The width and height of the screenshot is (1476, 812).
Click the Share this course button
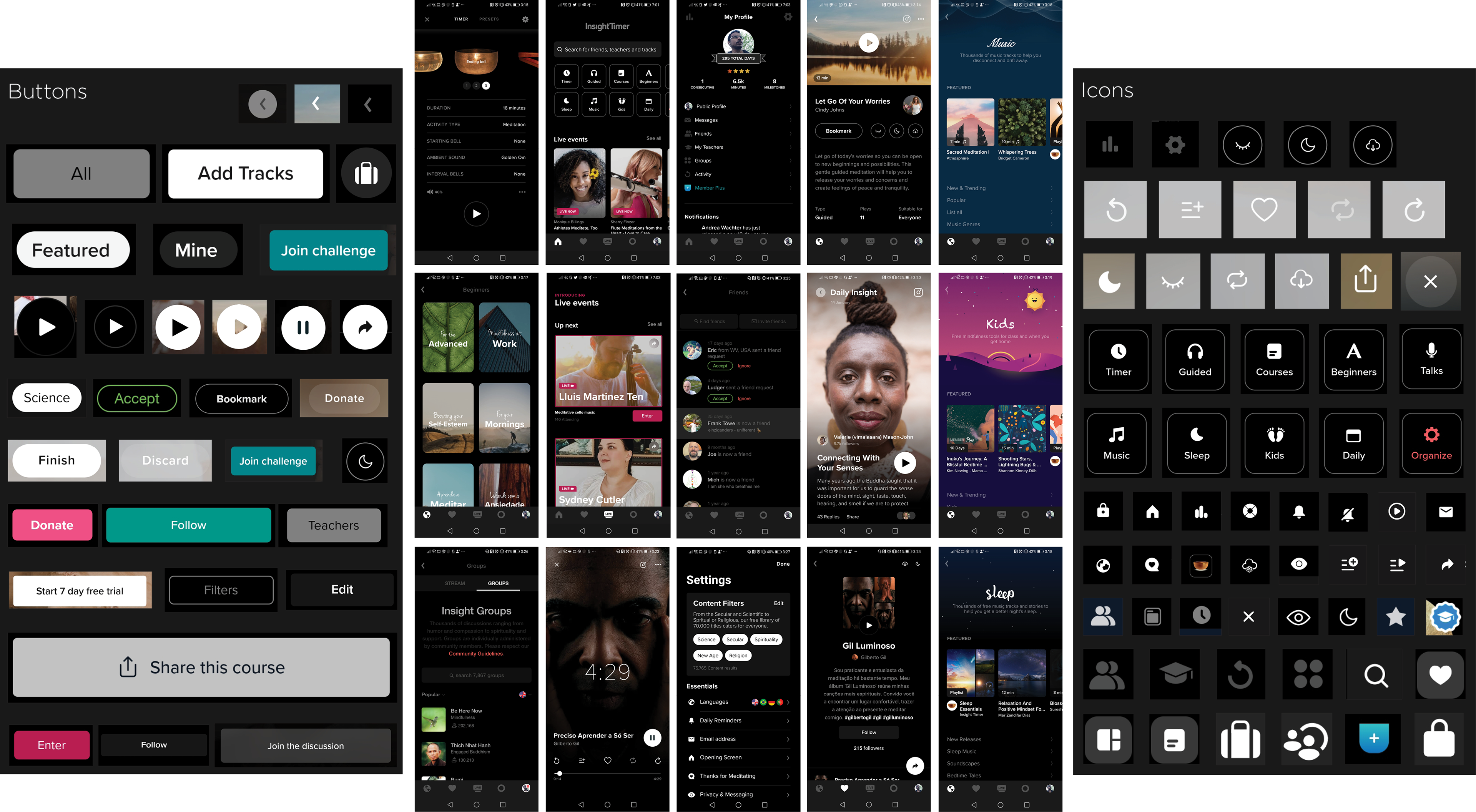201,668
